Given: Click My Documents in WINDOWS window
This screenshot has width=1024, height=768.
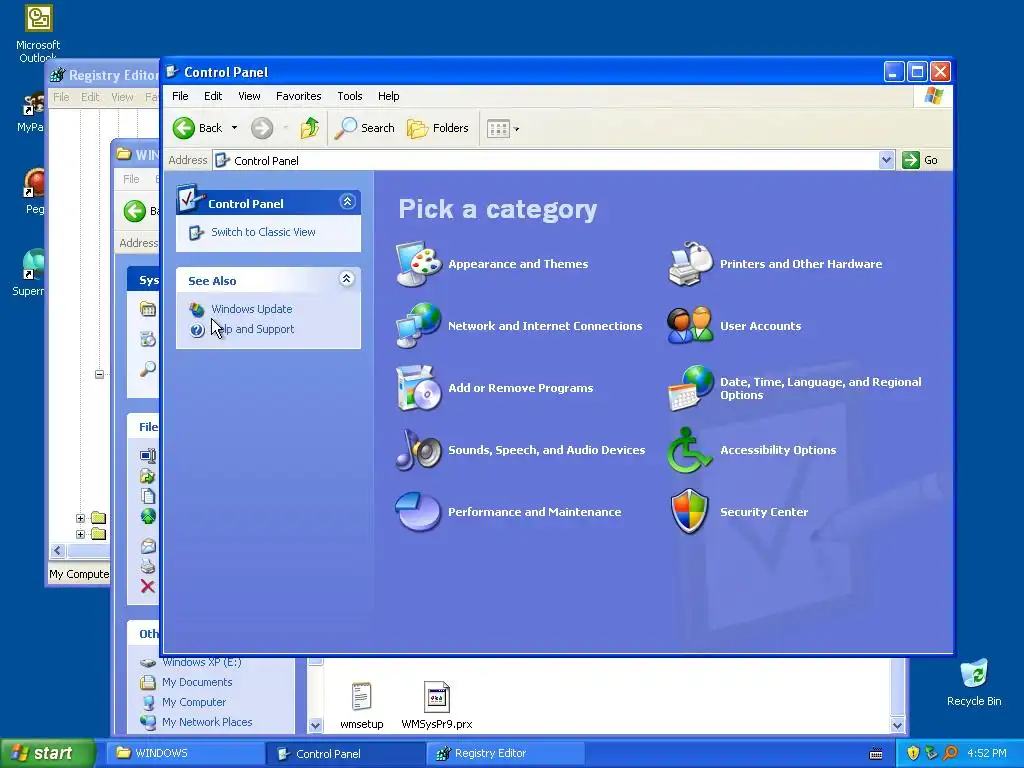Looking at the screenshot, I should 197,682.
